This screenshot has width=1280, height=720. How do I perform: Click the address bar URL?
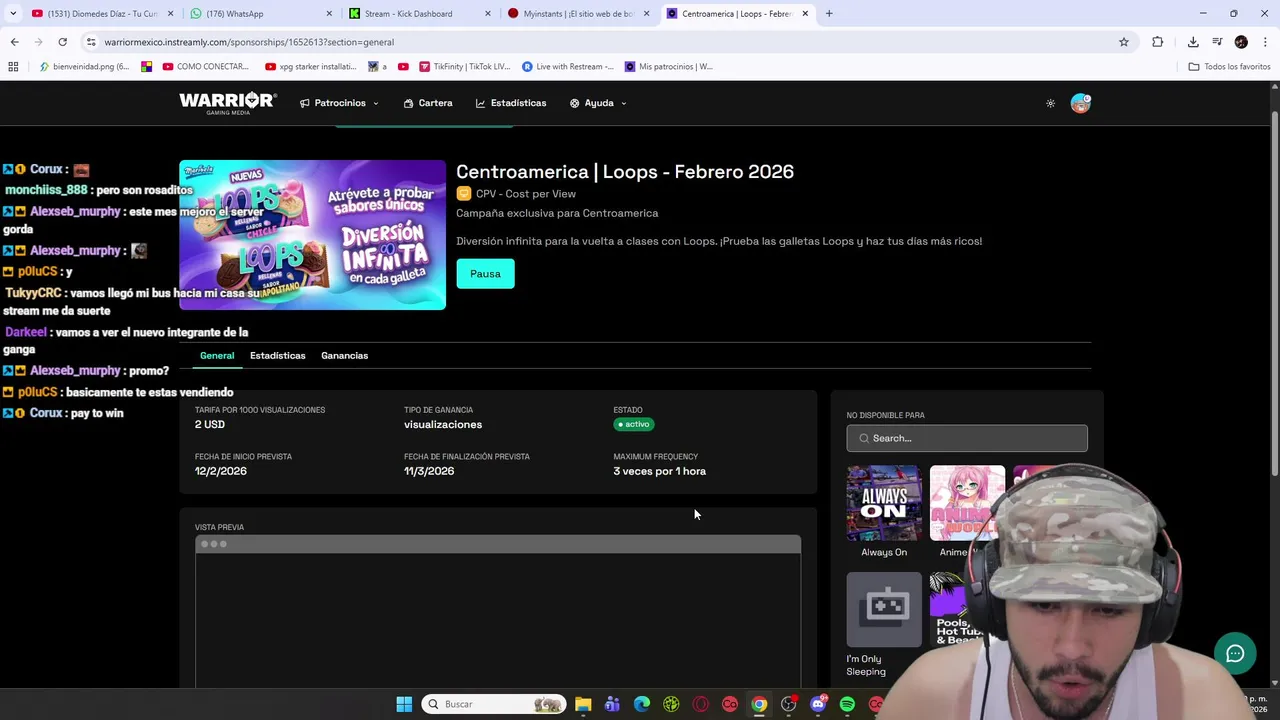(x=249, y=42)
